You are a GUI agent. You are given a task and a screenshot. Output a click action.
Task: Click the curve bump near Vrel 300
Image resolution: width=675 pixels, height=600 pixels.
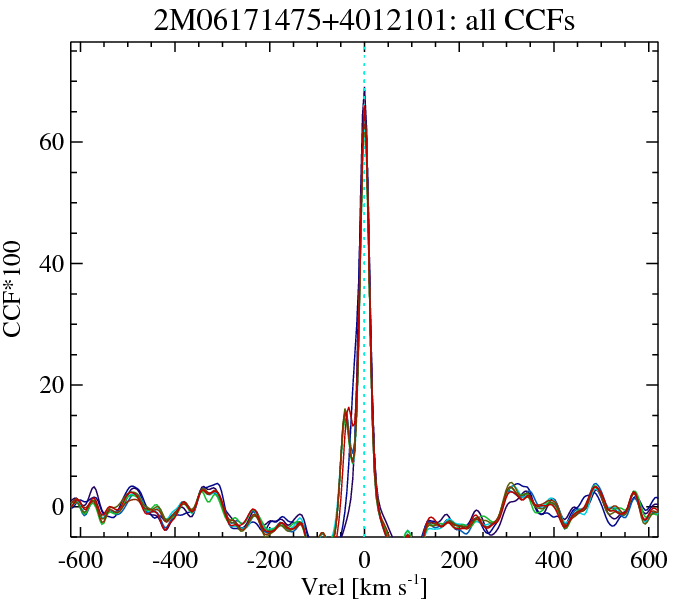click(510, 485)
